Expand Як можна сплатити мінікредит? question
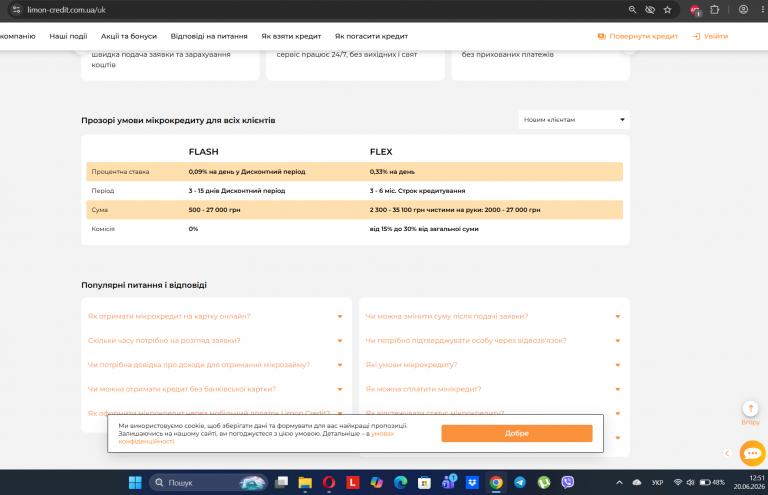The image size is (768, 495). [x=493, y=389]
